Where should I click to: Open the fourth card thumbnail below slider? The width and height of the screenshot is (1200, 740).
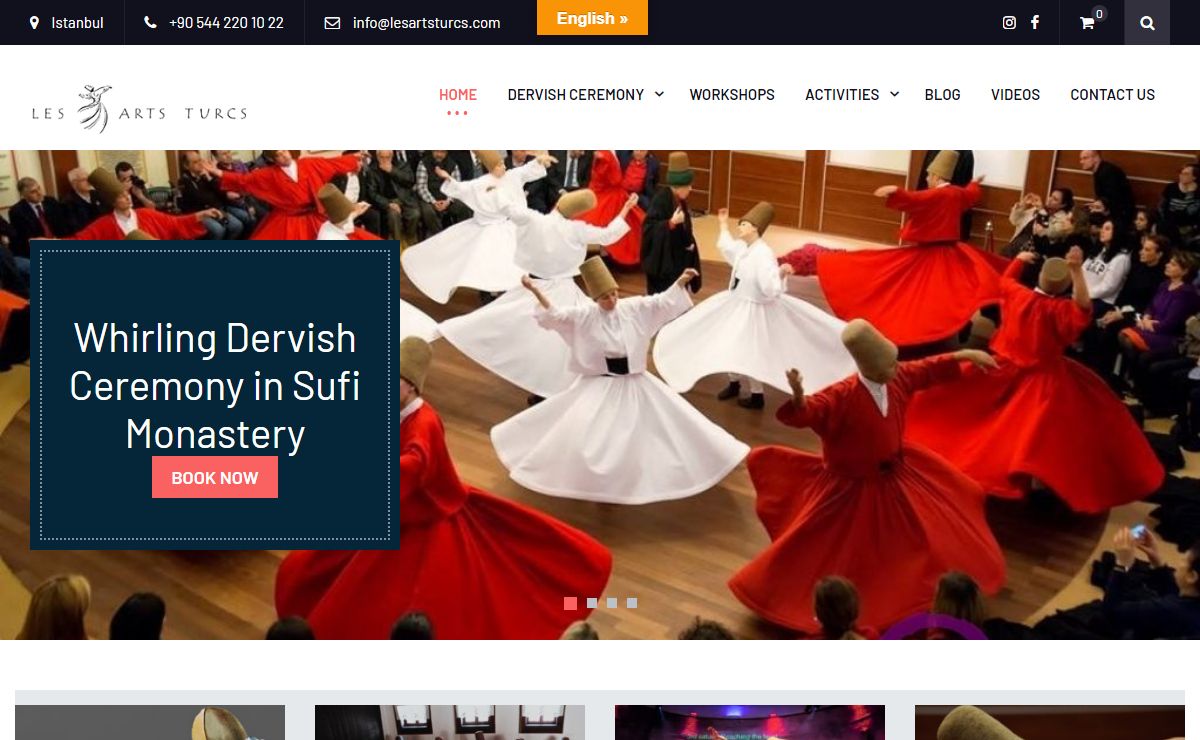[1050, 722]
